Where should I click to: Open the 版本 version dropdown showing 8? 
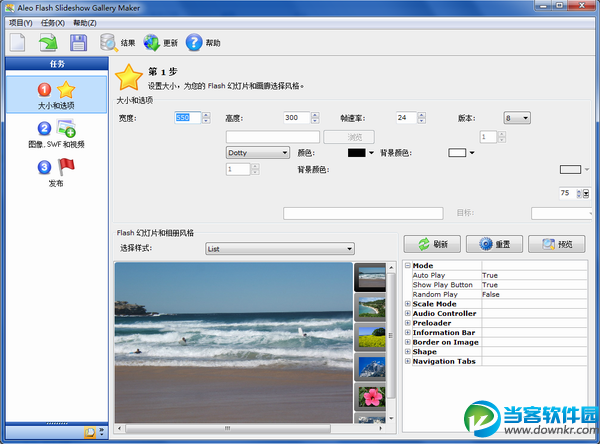point(517,118)
